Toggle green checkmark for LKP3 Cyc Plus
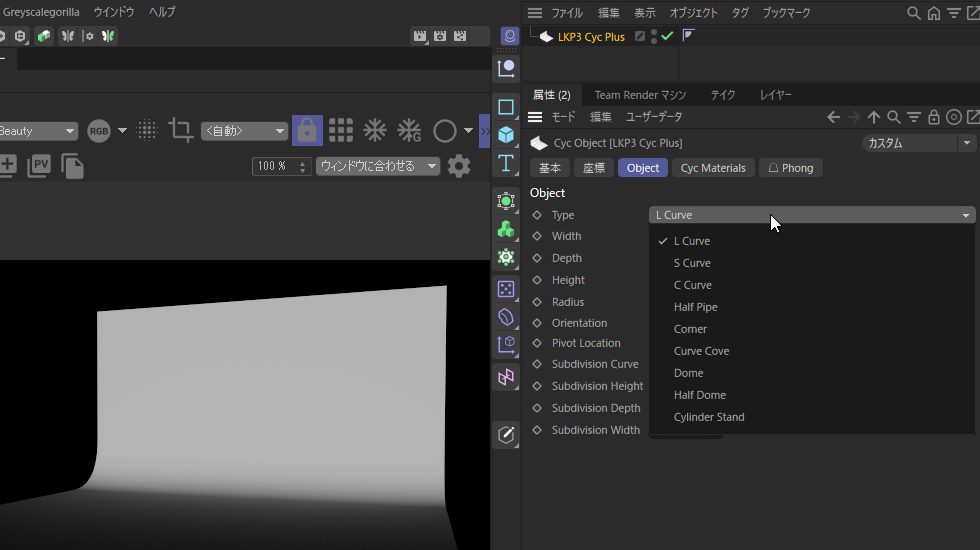980x550 pixels. [x=667, y=36]
